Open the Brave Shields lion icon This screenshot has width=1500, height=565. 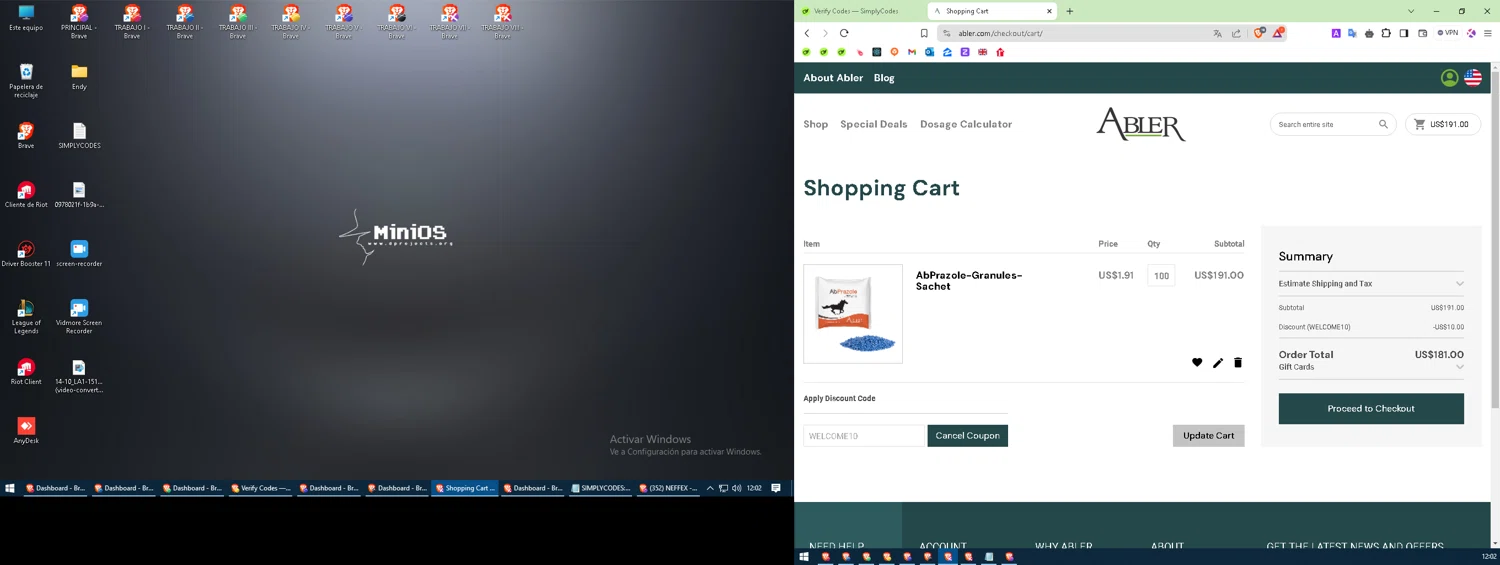1260,33
